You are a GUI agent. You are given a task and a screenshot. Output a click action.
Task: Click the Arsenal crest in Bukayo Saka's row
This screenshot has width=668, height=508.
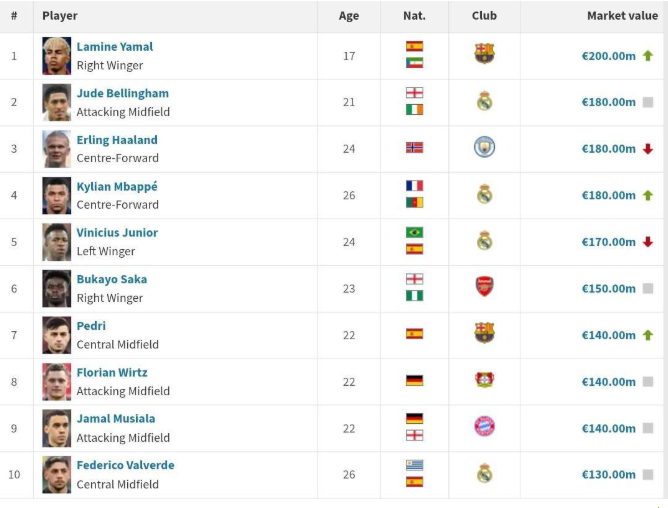tap(484, 287)
